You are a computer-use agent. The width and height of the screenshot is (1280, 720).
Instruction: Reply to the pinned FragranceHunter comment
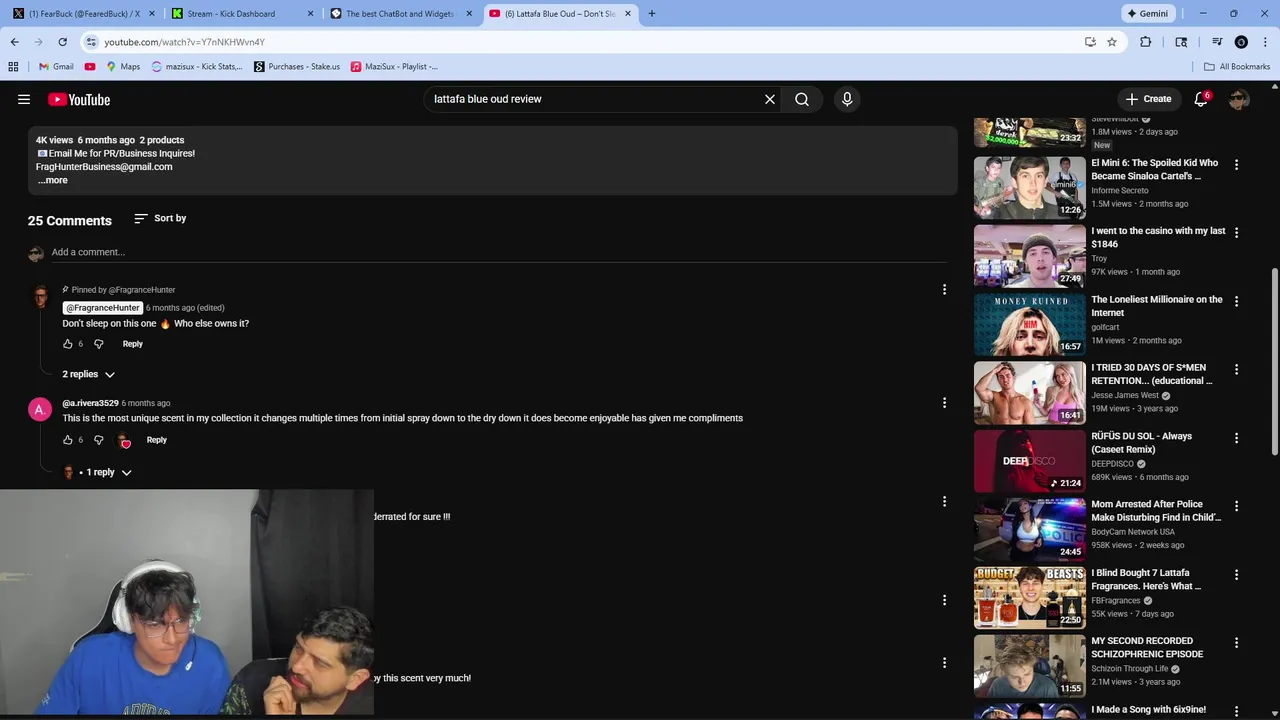point(133,344)
